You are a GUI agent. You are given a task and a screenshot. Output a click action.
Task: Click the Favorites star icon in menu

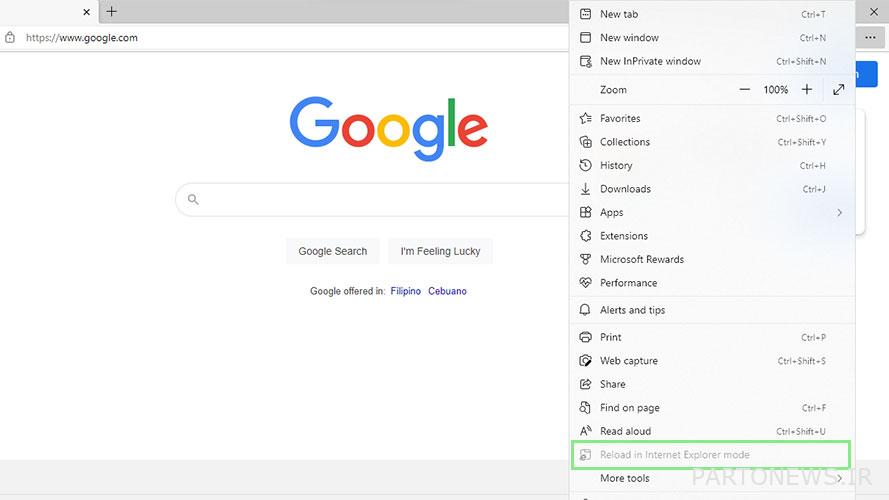point(586,118)
